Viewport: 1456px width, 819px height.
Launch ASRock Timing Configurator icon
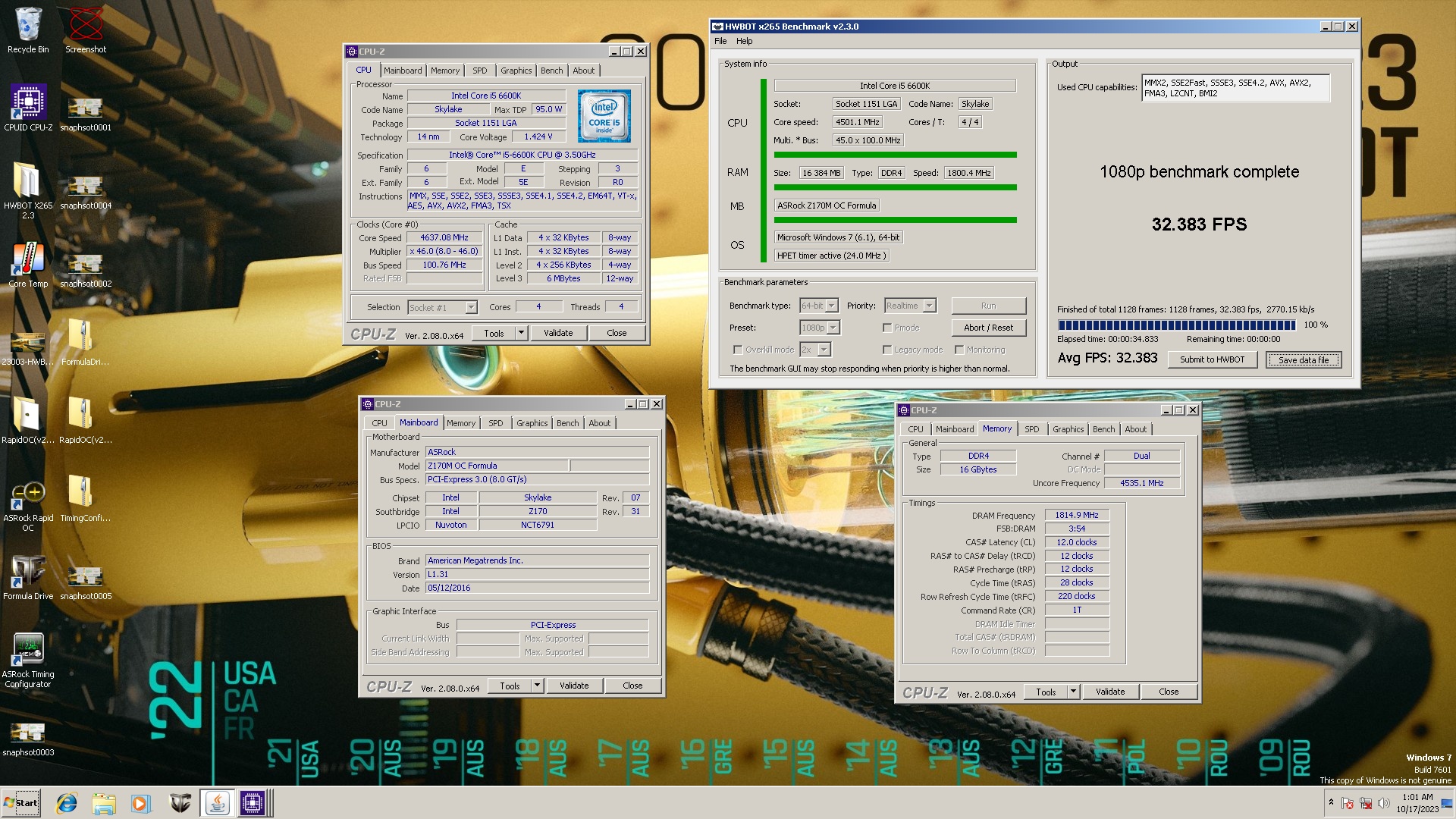point(28,661)
